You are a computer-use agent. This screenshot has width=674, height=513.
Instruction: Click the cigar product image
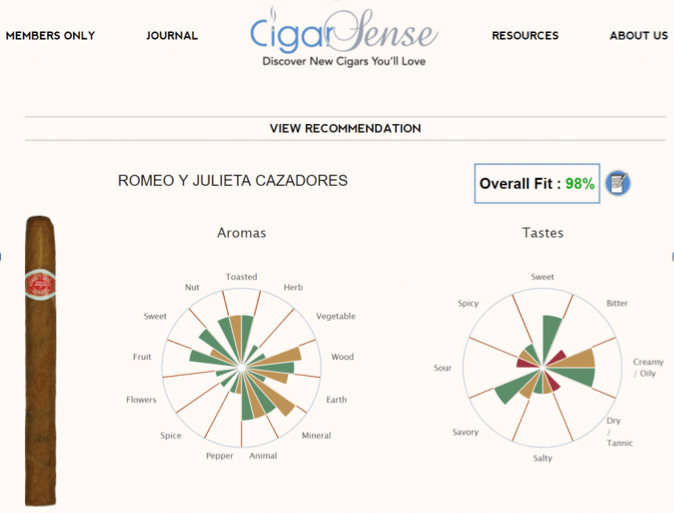[40, 360]
